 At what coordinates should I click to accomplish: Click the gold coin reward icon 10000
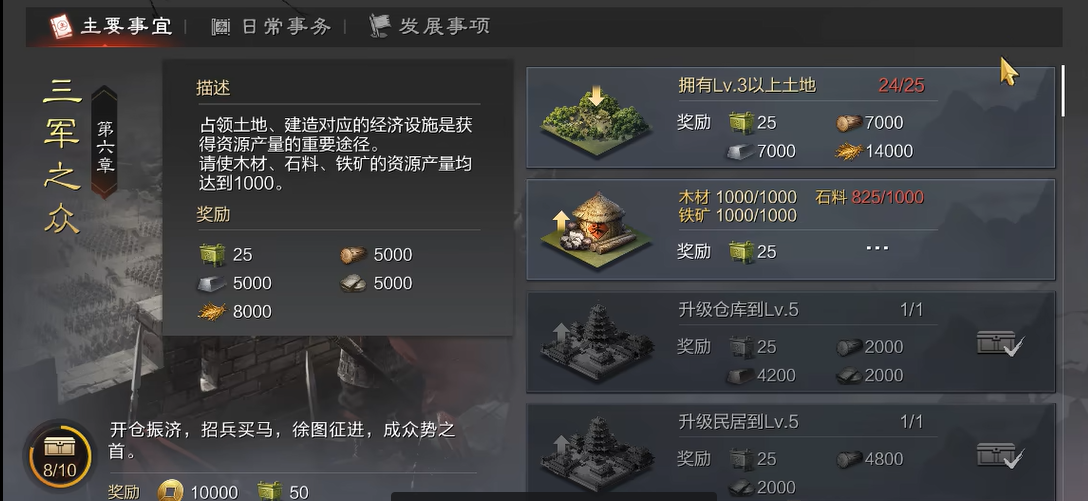pos(170,492)
